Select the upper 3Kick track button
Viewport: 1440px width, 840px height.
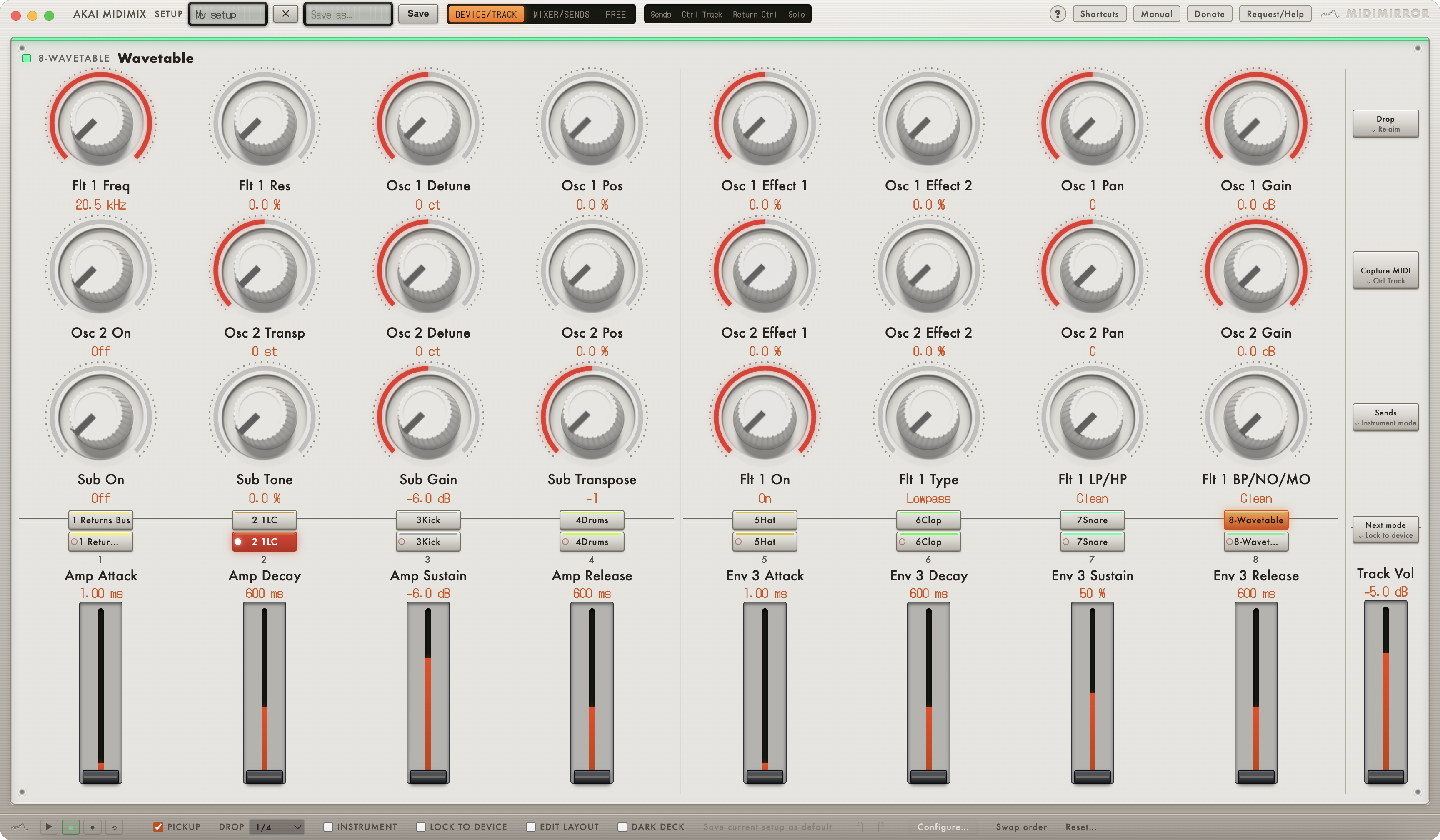428,520
